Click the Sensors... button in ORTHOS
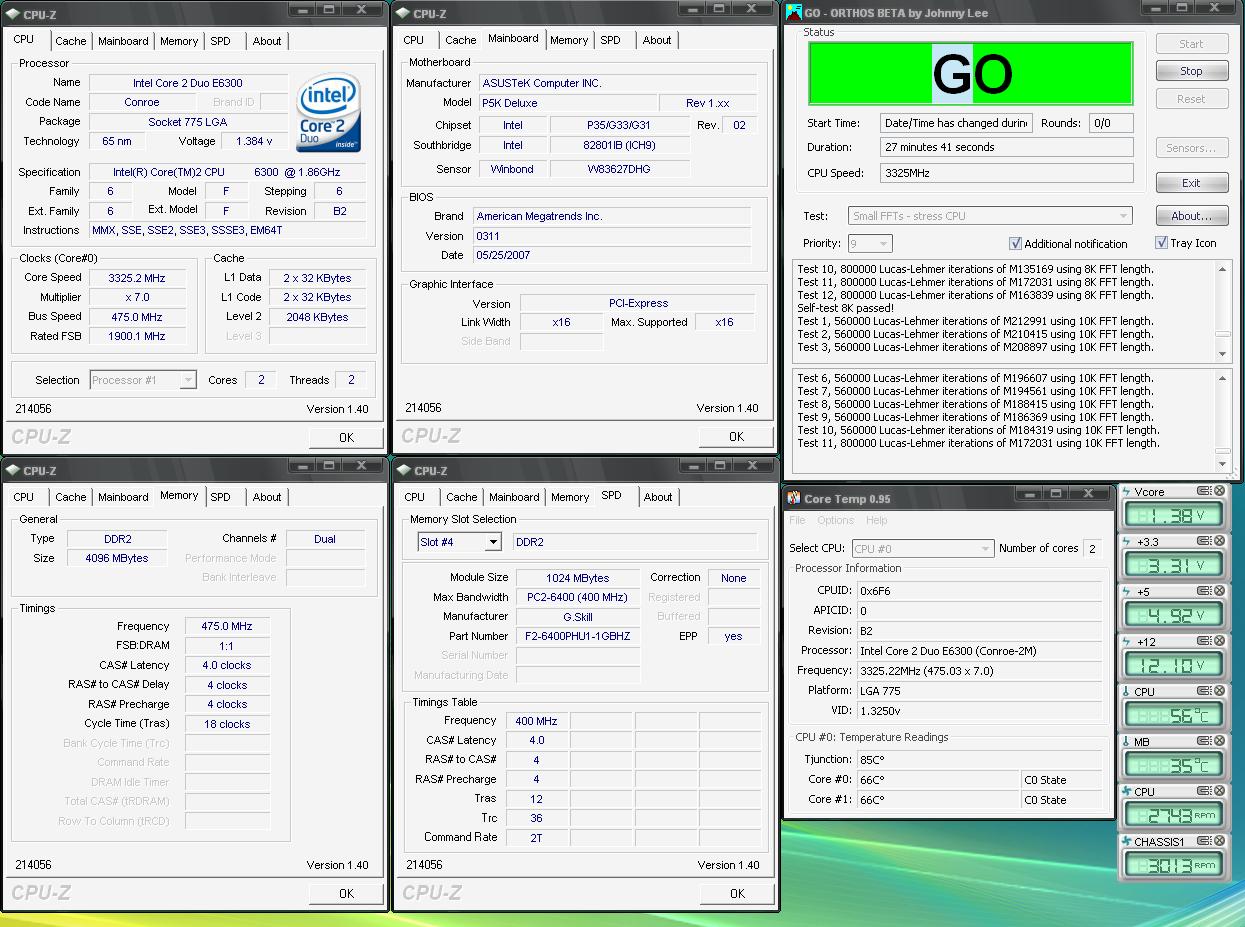1245x927 pixels. pyautogui.click(x=1191, y=148)
